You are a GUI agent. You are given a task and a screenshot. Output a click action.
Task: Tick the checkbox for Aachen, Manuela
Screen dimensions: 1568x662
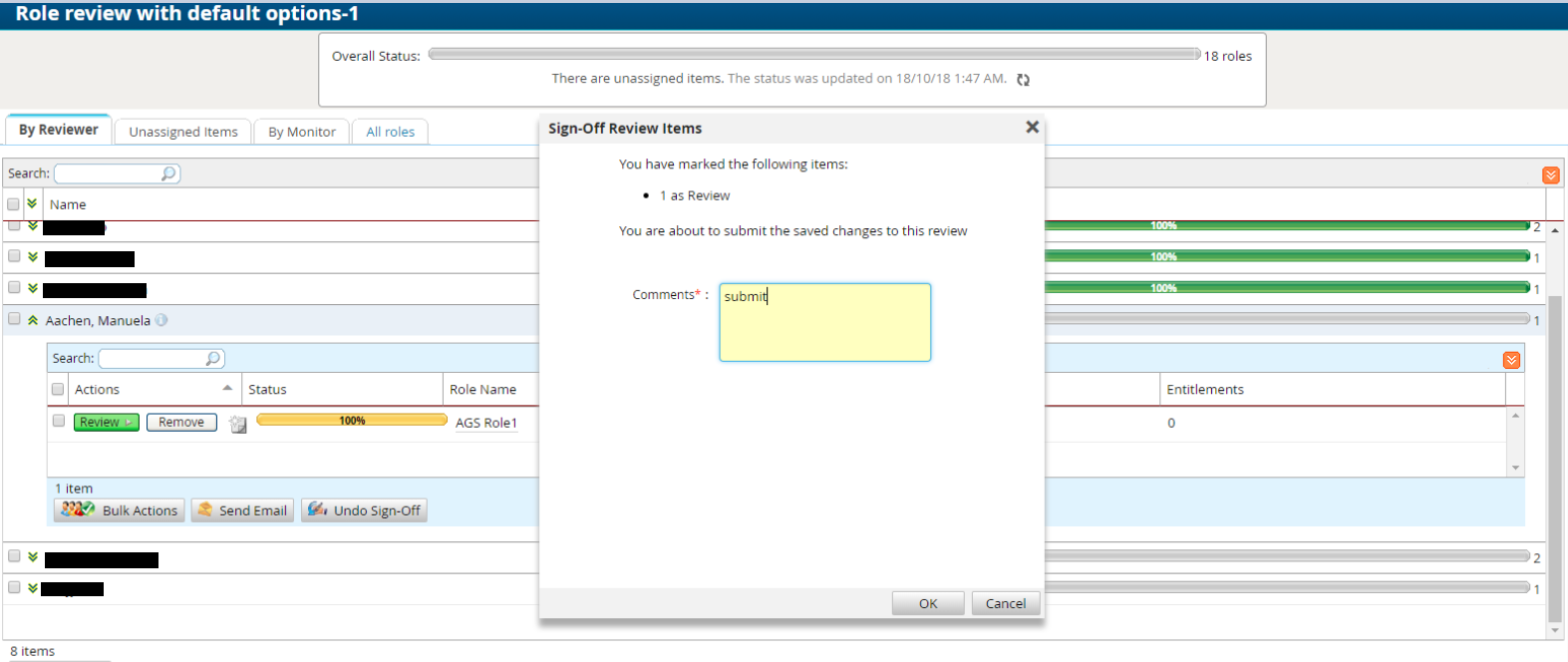click(x=14, y=319)
